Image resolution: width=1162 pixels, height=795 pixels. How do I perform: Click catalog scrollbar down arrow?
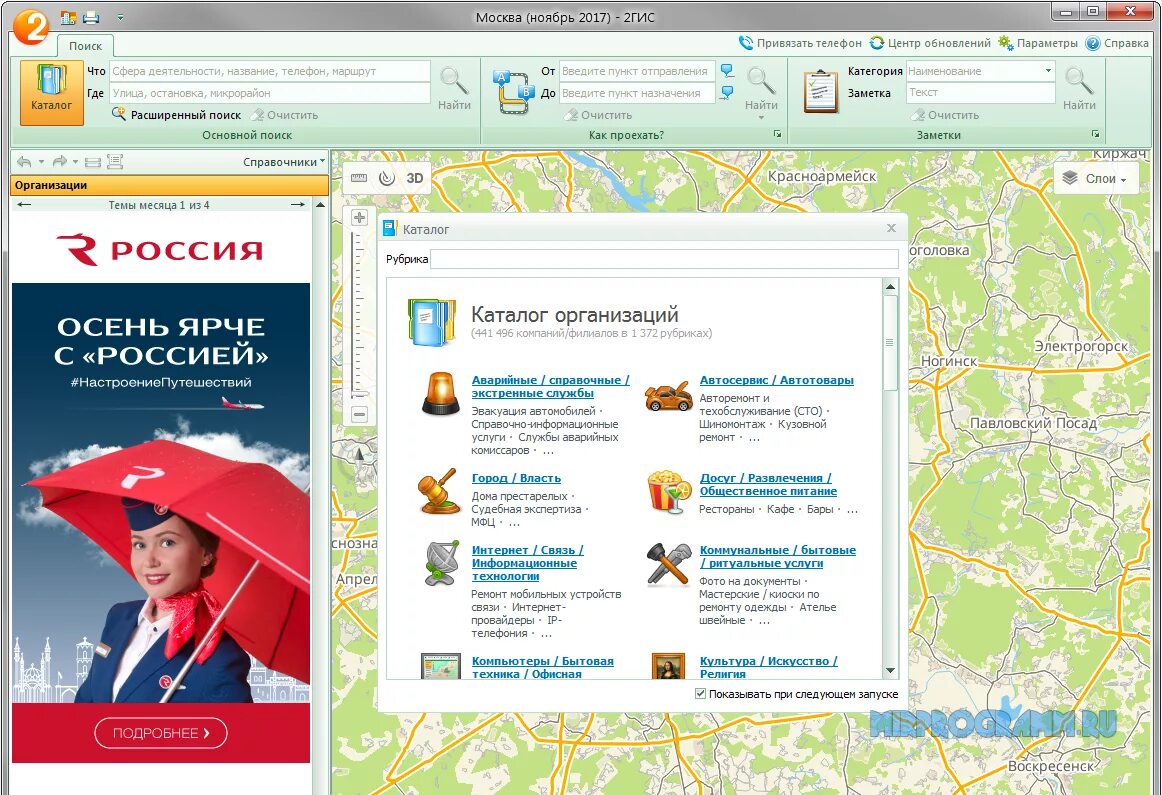[891, 671]
